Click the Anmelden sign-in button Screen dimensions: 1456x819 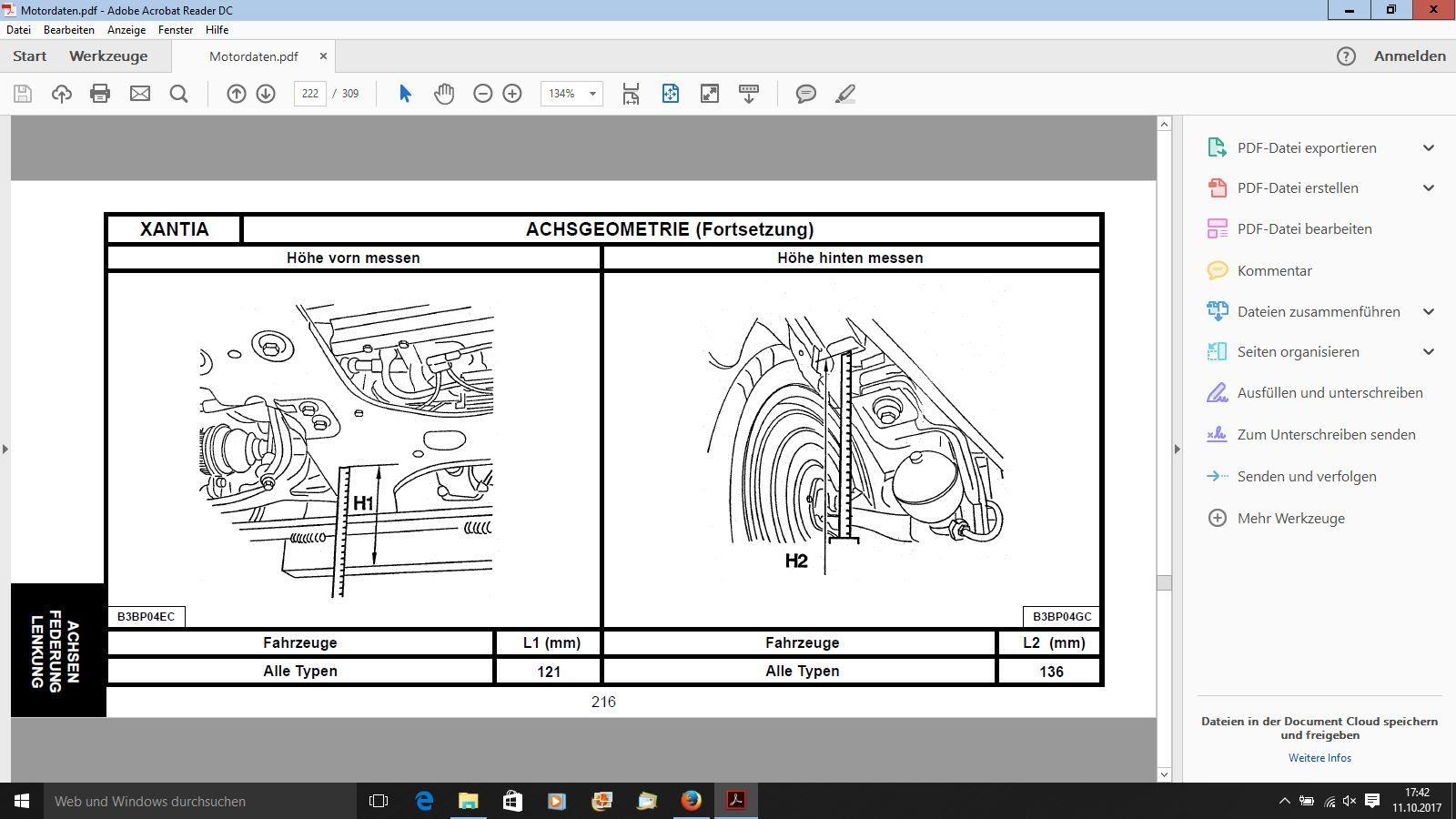coord(1410,56)
